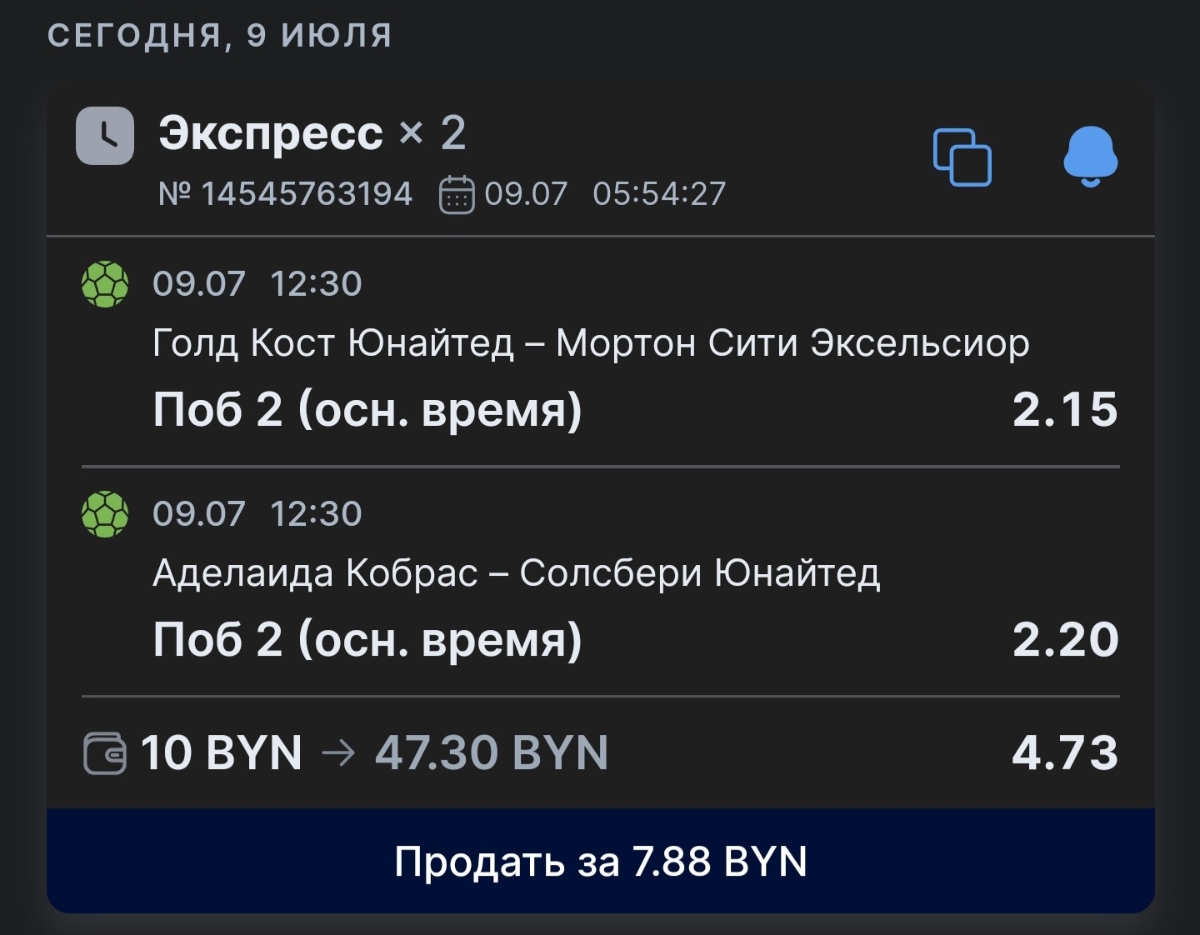This screenshot has width=1200, height=935.
Task: Click the wallet icon next to the stake
Action: tap(105, 753)
